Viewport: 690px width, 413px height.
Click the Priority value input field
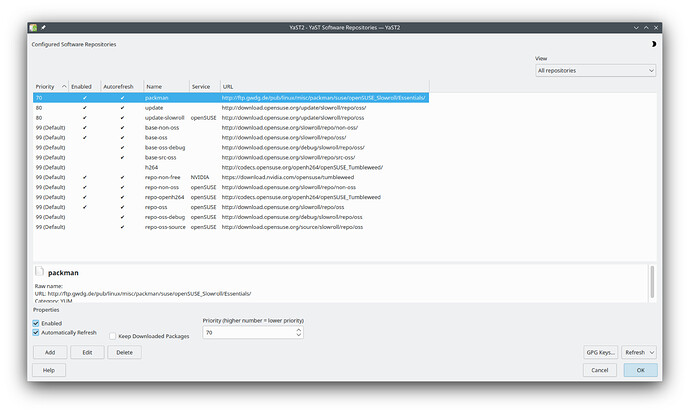click(249, 333)
